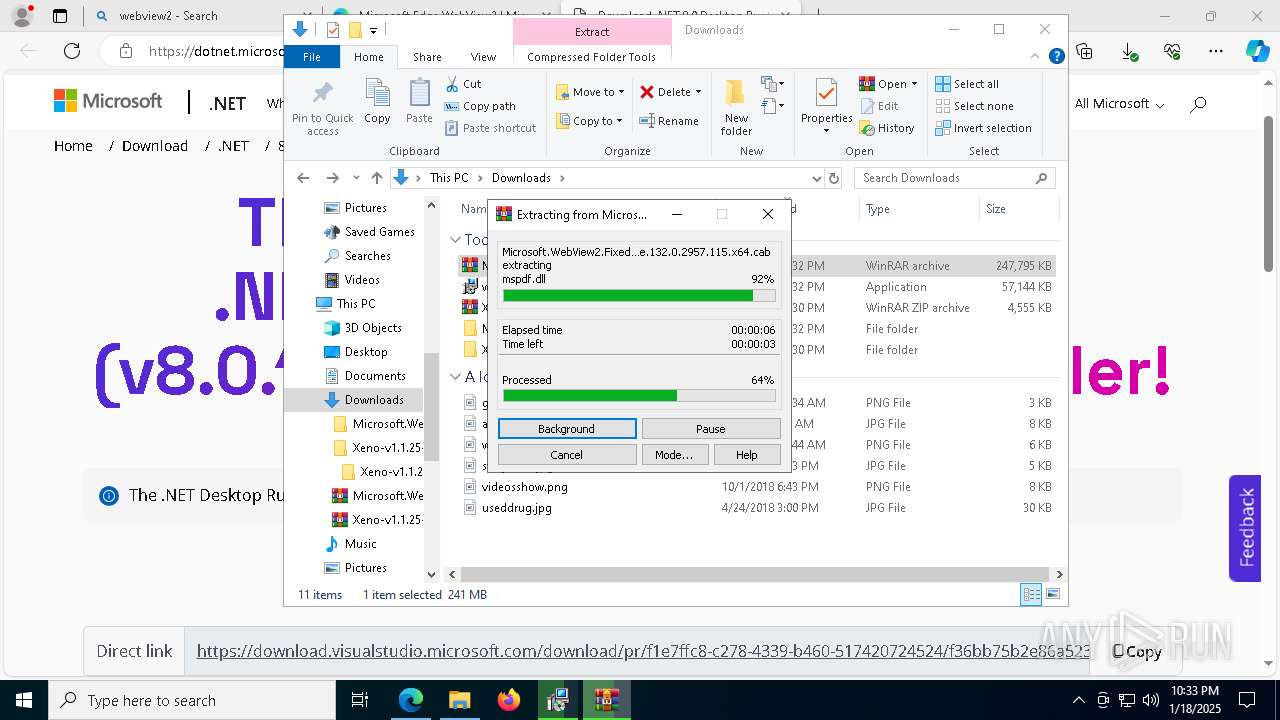Open the notification center icon

coord(1247,700)
